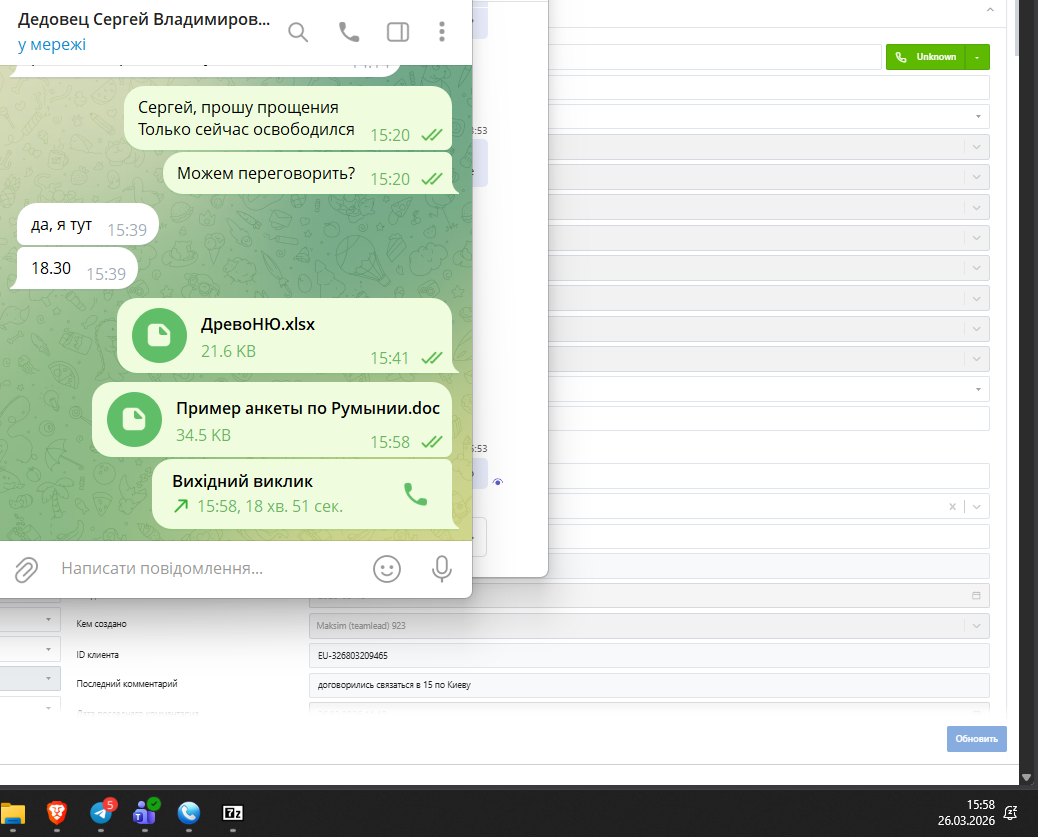Open 7-Zip from the taskbar
Screen dimensions: 1038x837
click(232, 812)
